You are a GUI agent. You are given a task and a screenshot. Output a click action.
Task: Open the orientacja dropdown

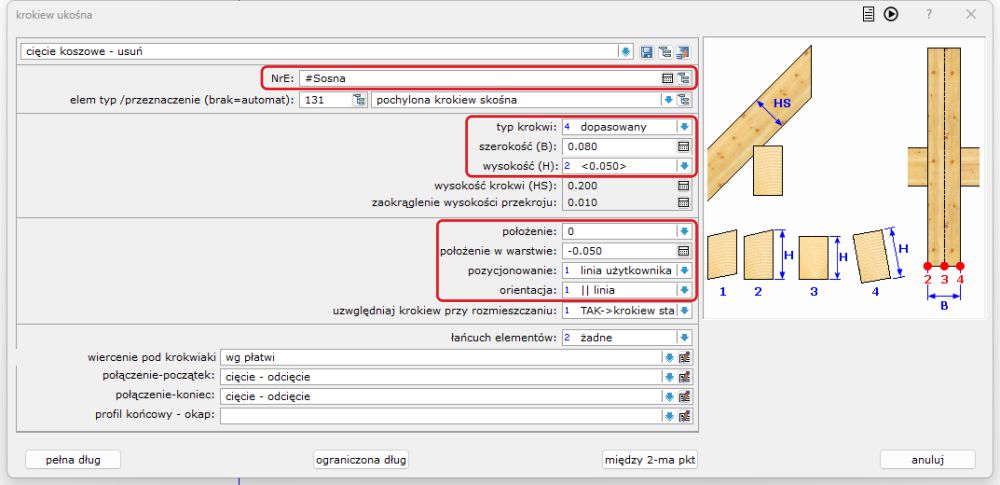coord(684,290)
